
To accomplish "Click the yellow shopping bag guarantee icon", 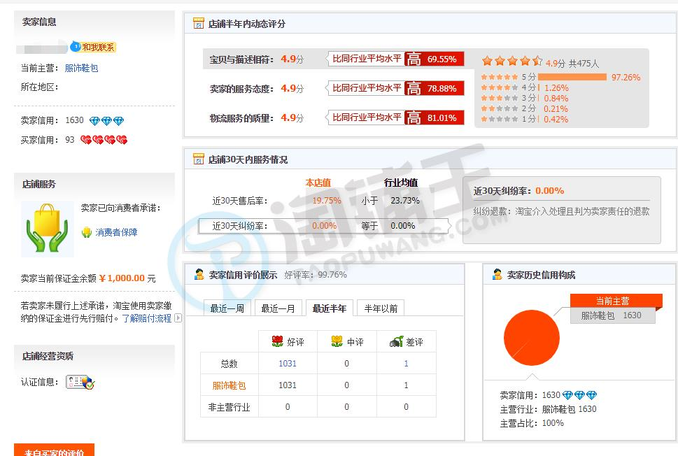I will 45,228.
